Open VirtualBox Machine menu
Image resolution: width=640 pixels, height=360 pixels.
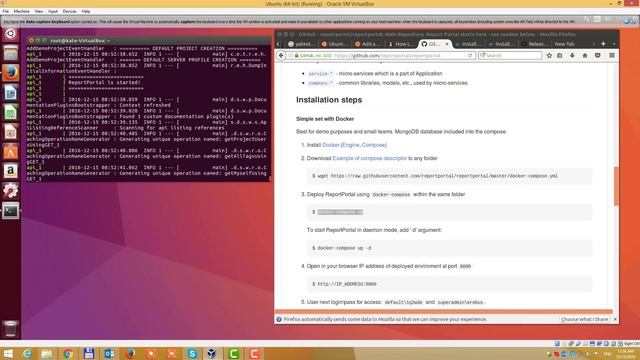[22, 11]
